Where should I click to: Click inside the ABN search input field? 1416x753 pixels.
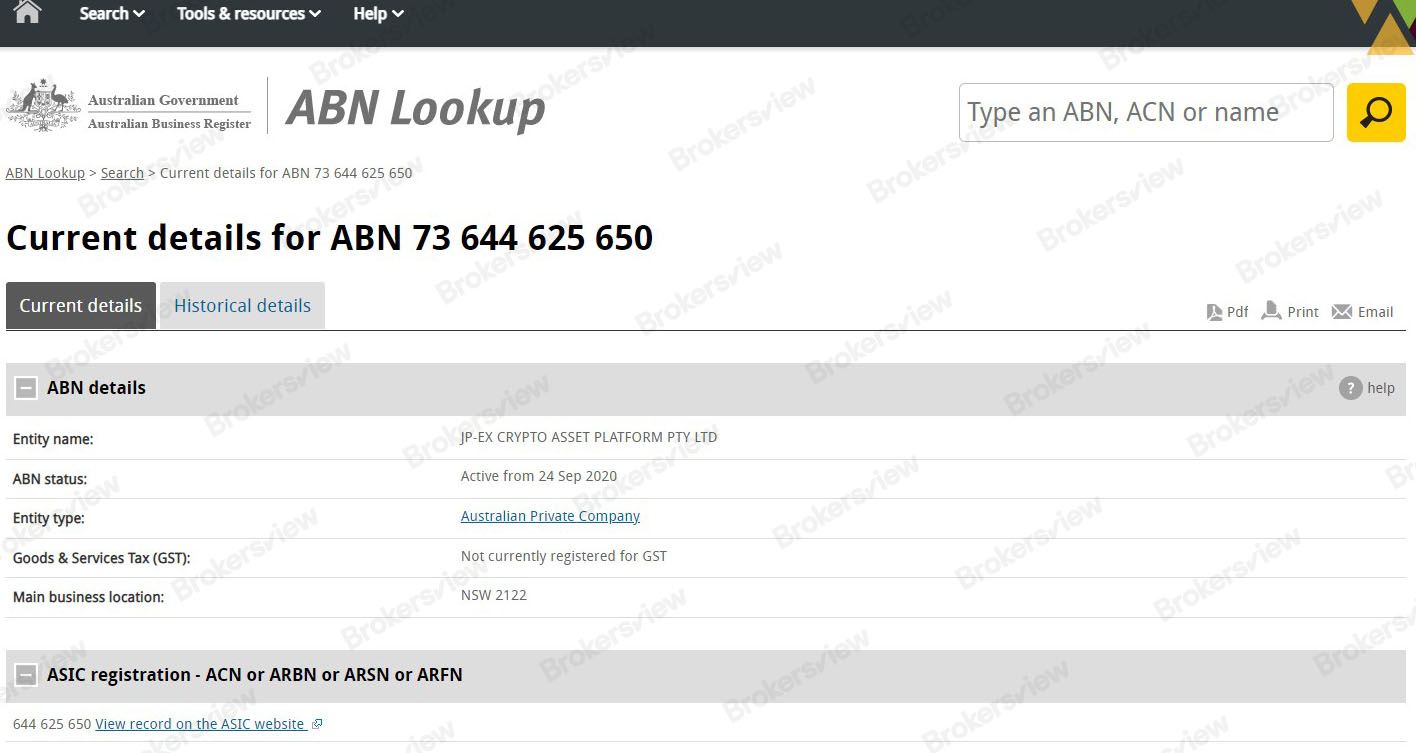click(x=1145, y=112)
